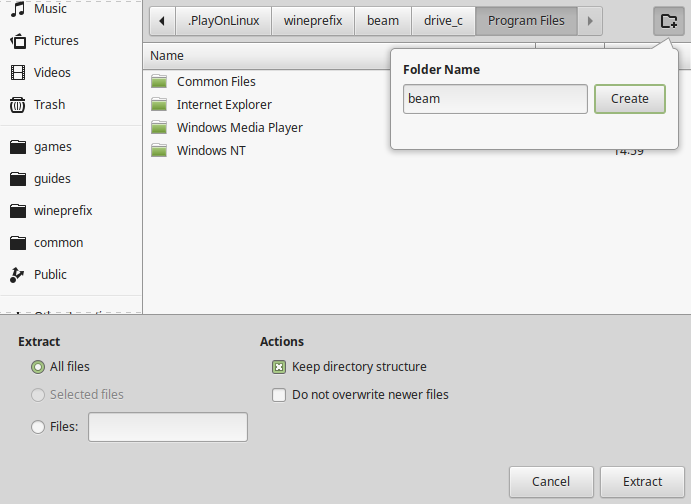The width and height of the screenshot is (691, 504).
Task: Toggle Keep directory structure checkbox
Action: [x=279, y=367]
